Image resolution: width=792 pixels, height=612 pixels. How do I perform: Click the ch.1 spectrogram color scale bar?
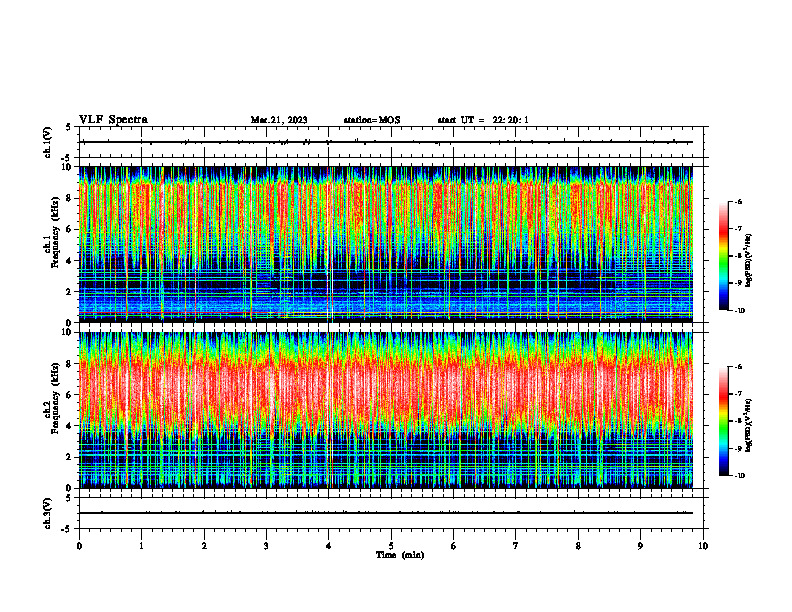pos(724,256)
